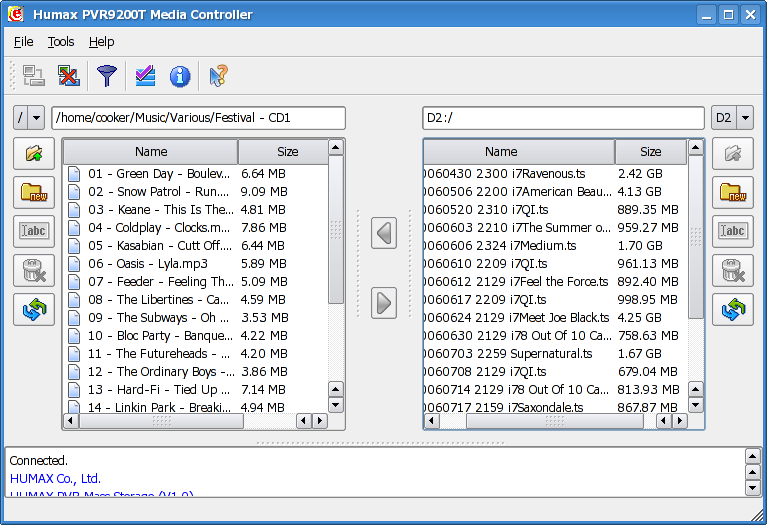Click the HUMAX Co., Ltd. log line
The image size is (767, 525).
tap(55, 479)
